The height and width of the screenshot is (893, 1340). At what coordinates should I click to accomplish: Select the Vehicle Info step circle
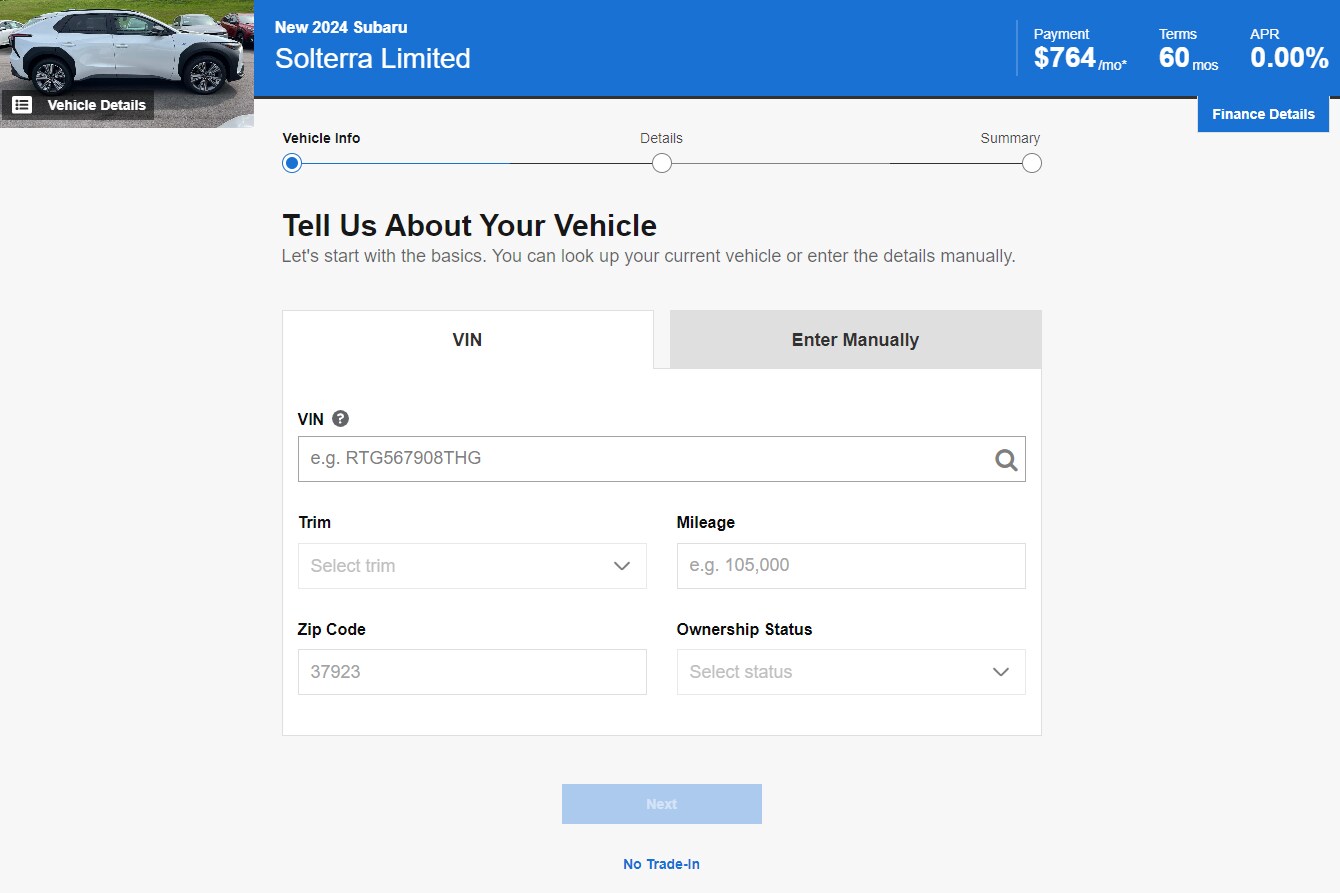pyautogui.click(x=292, y=163)
